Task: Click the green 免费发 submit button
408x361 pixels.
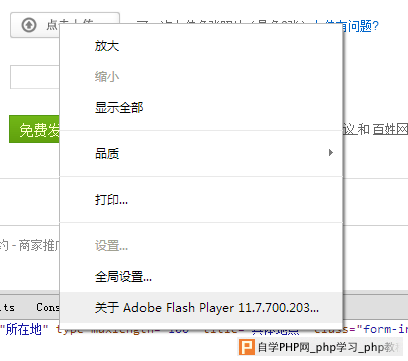Action: click(x=34, y=129)
